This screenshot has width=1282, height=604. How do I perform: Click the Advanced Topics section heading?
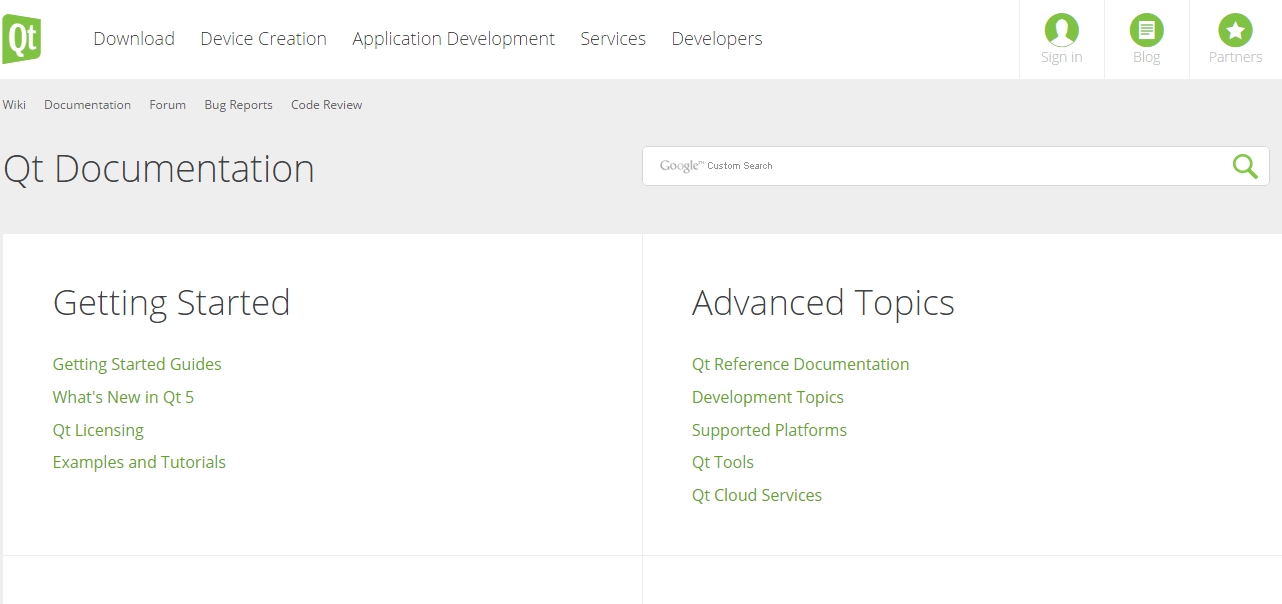(823, 303)
